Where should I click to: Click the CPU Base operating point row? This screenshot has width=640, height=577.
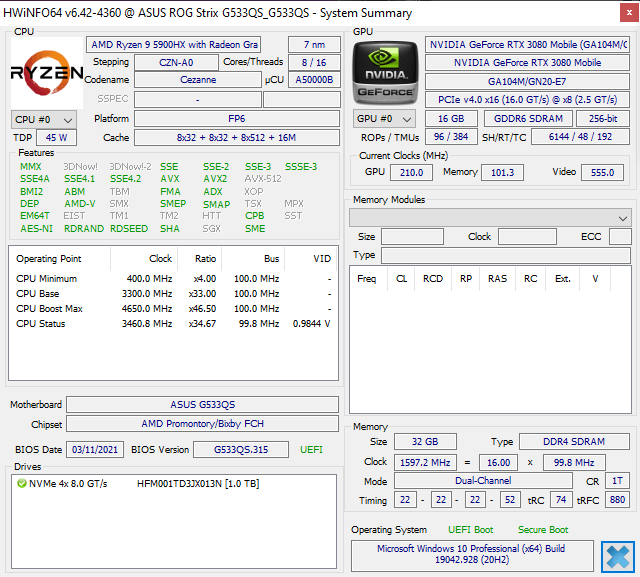click(173, 294)
